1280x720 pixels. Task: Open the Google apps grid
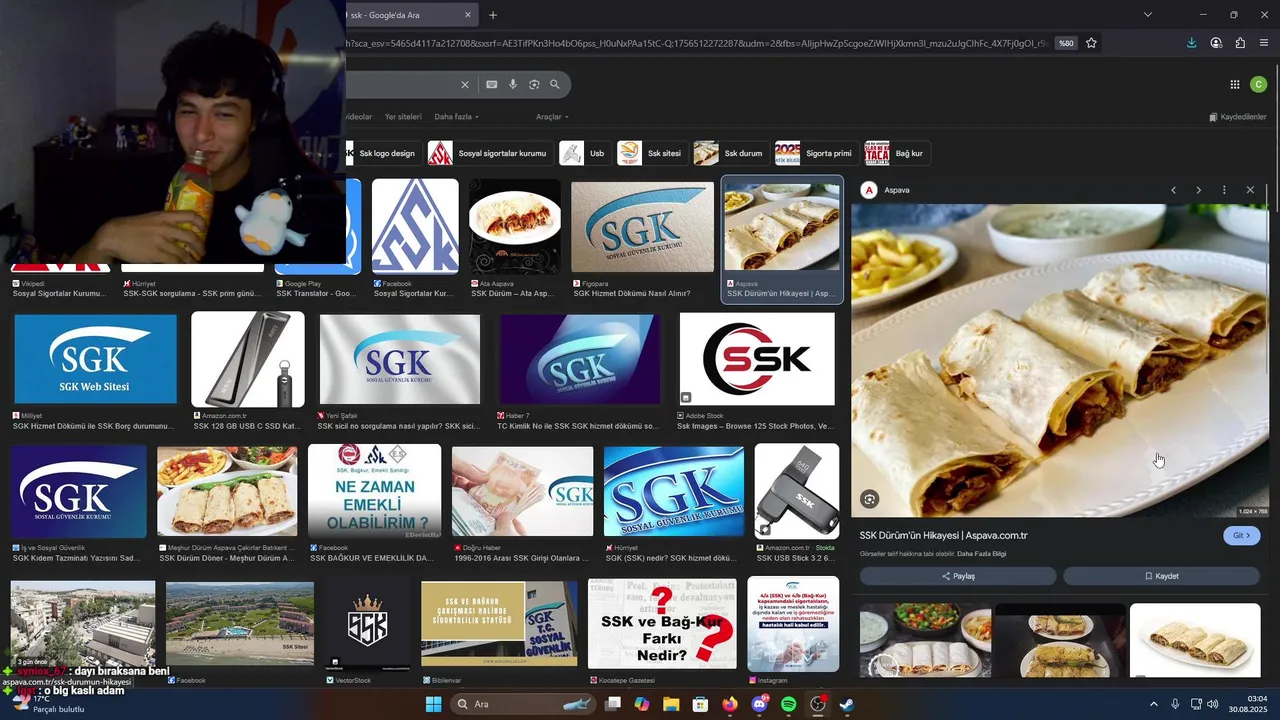click(1235, 85)
